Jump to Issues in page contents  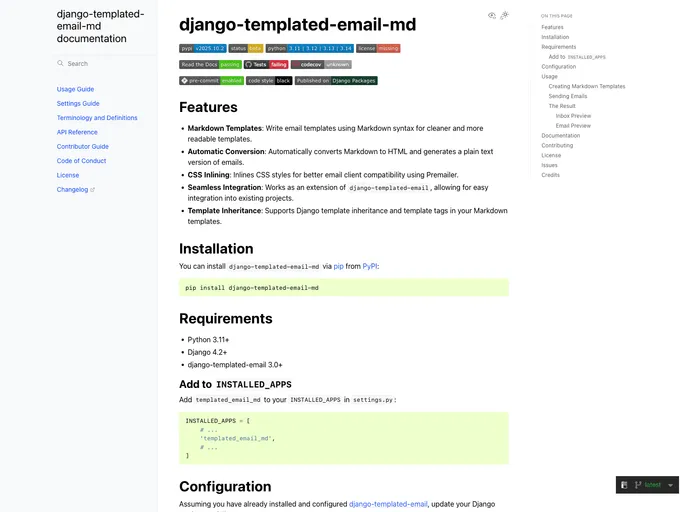point(549,165)
